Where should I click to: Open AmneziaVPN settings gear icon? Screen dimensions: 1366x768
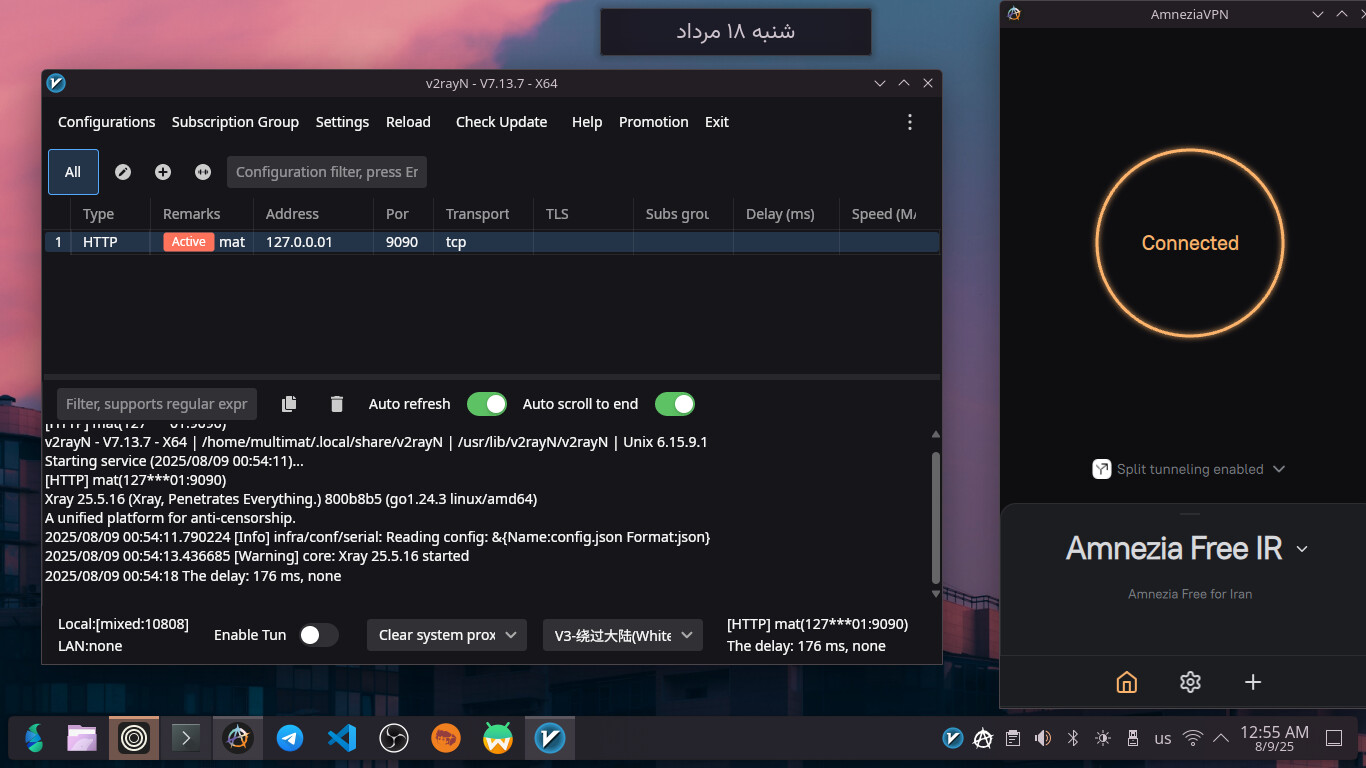[1189, 682]
